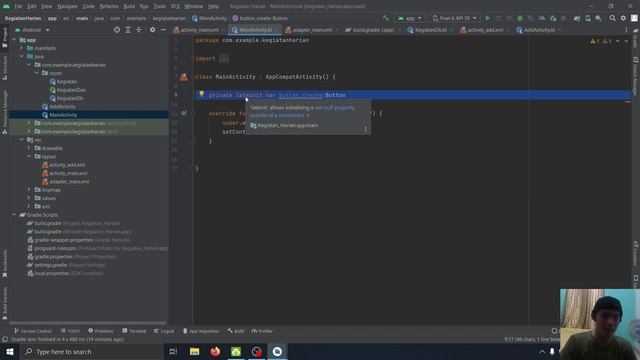Open the Terminal tool window

[x=134, y=331]
